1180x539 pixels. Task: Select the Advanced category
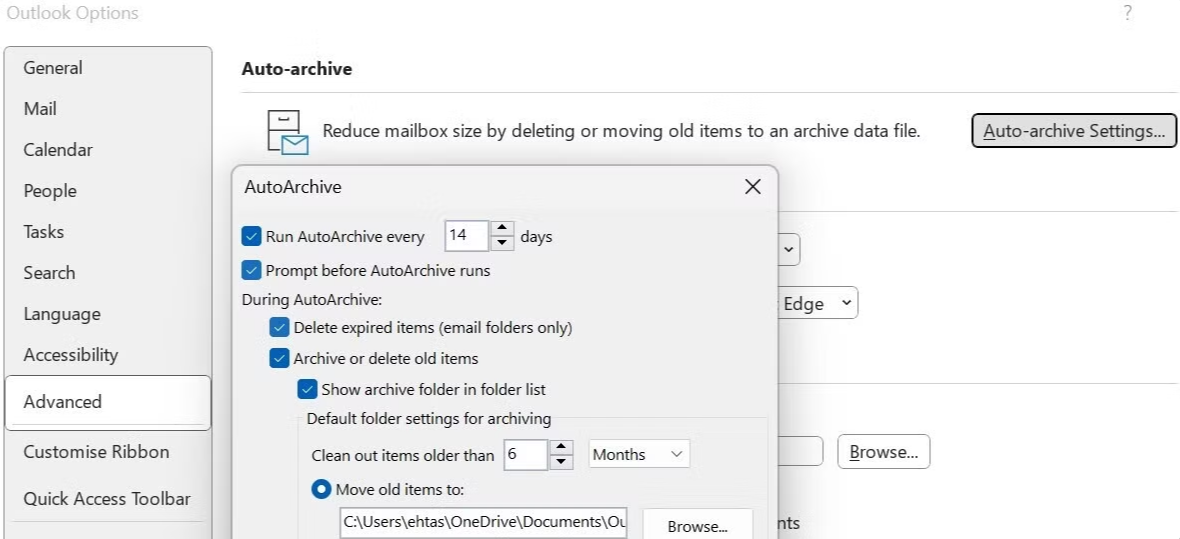(108, 402)
